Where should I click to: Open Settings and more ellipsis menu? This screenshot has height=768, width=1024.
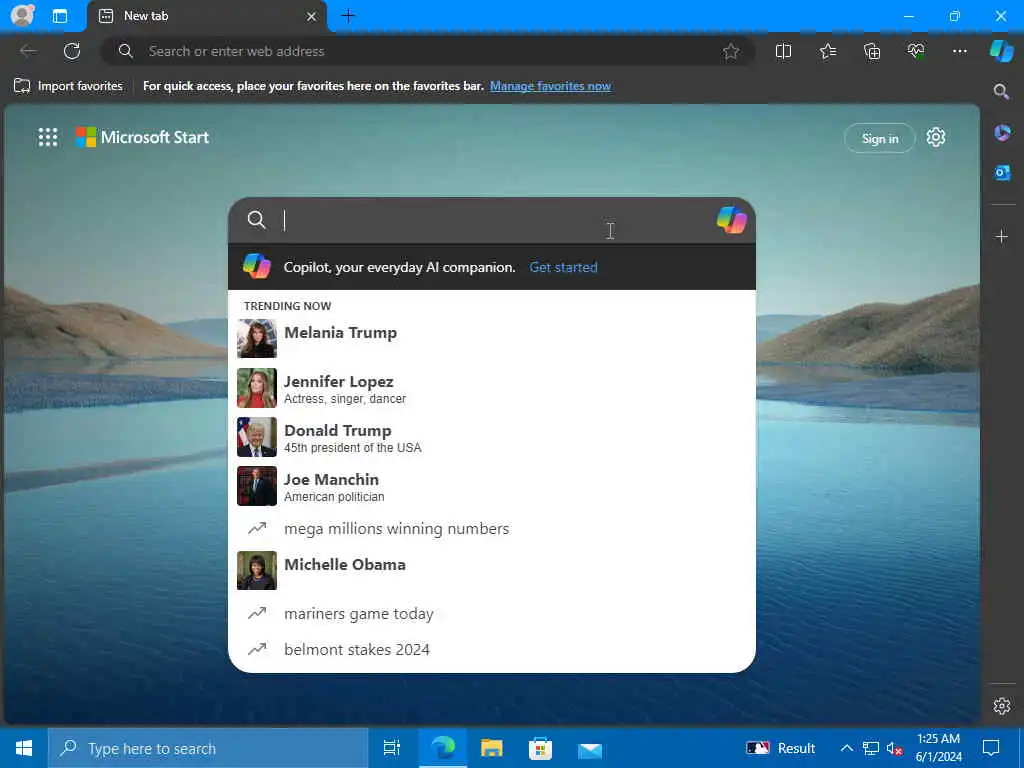pos(959,51)
